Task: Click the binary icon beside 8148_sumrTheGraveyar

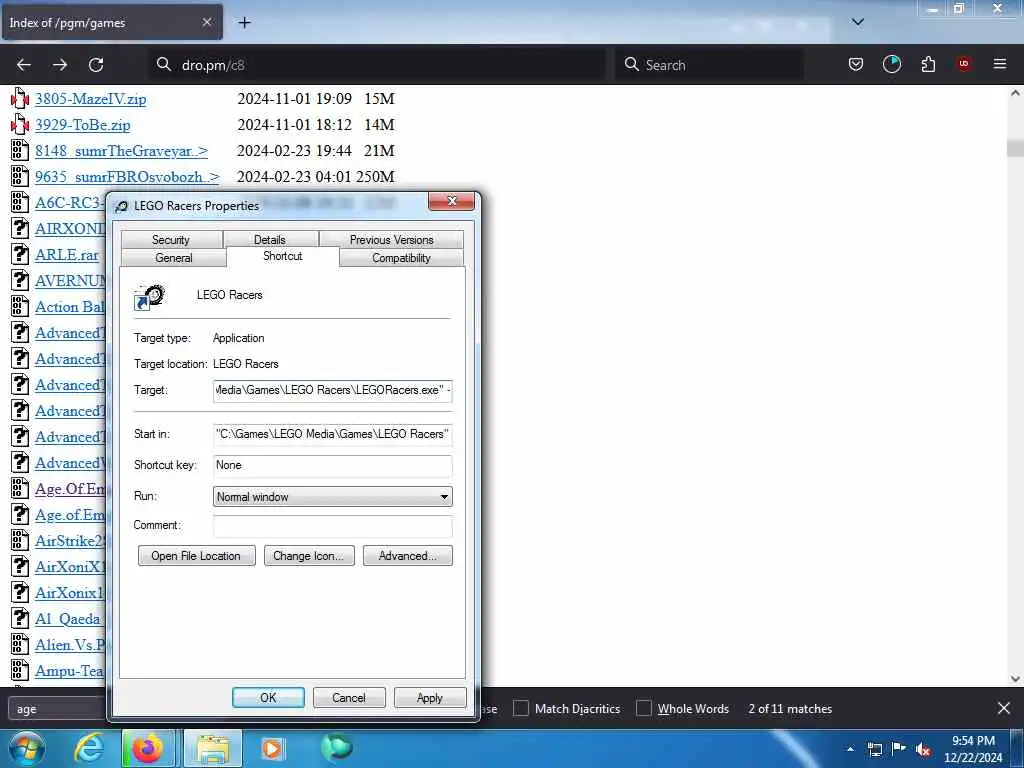Action: [20, 151]
